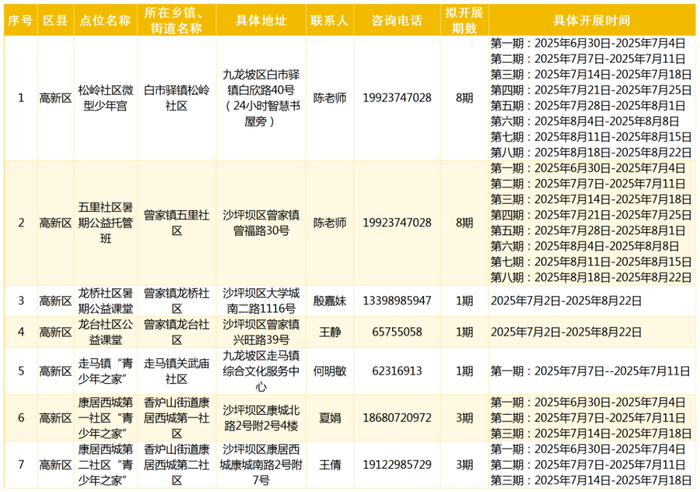Click the 2025年7月2日-2025年8月22日 date in row 3

click(566, 301)
